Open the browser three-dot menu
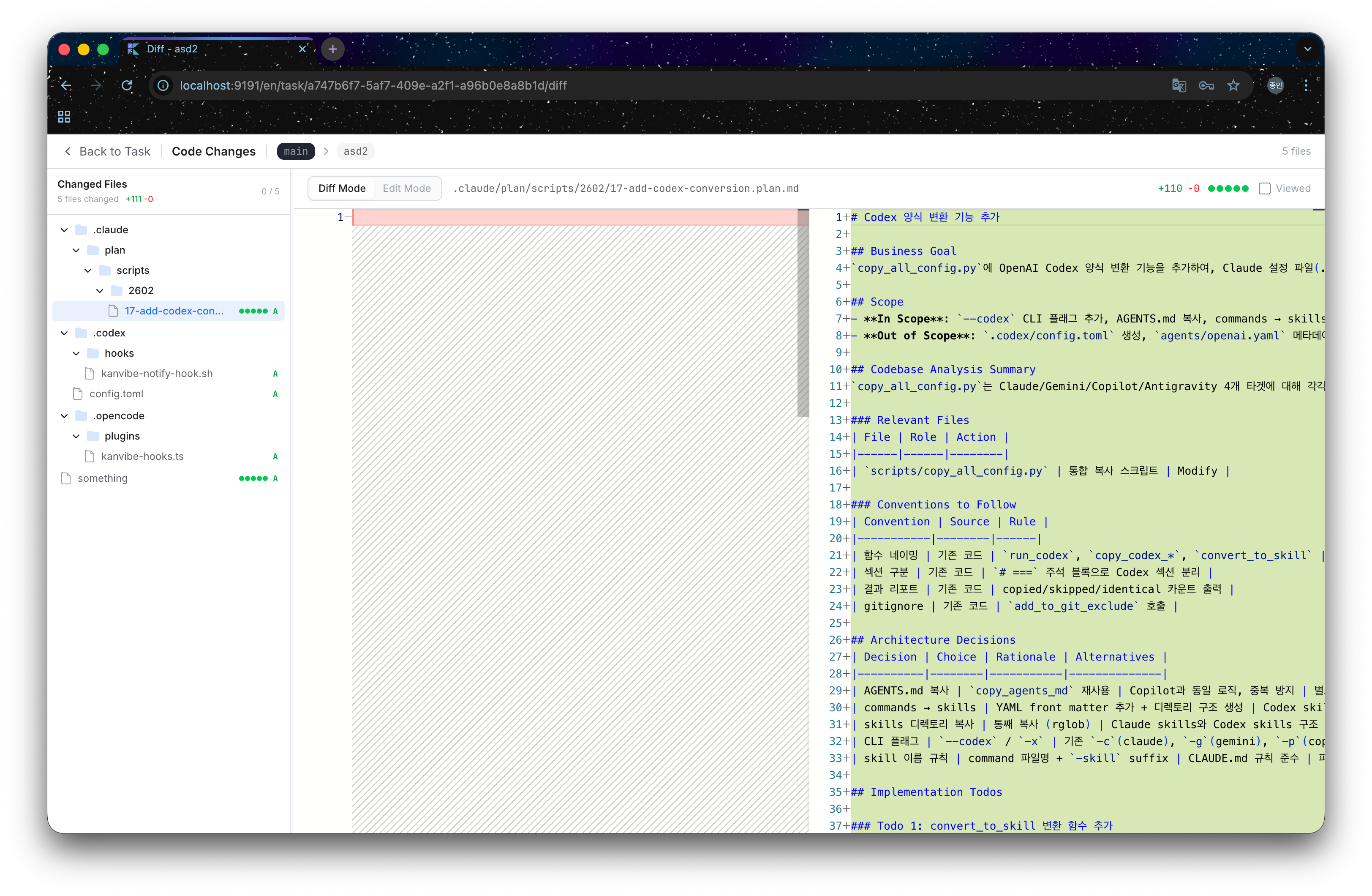The image size is (1372, 896). 1306,85
